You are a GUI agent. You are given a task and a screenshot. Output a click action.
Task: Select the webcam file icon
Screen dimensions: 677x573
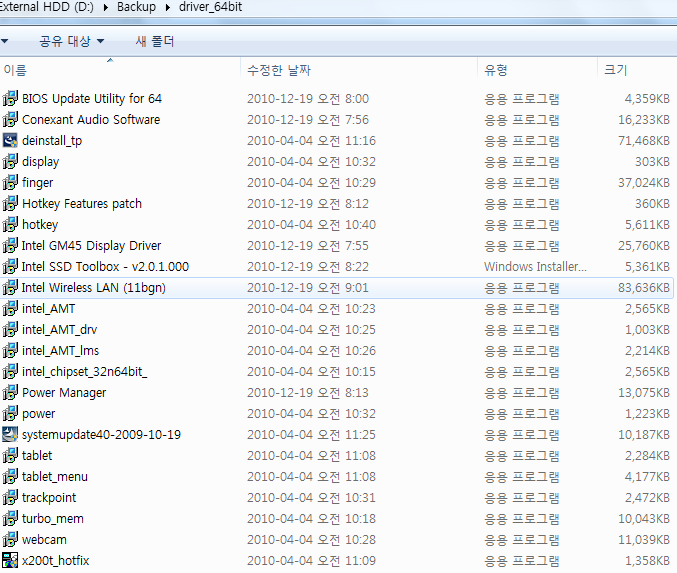[10, 540]
